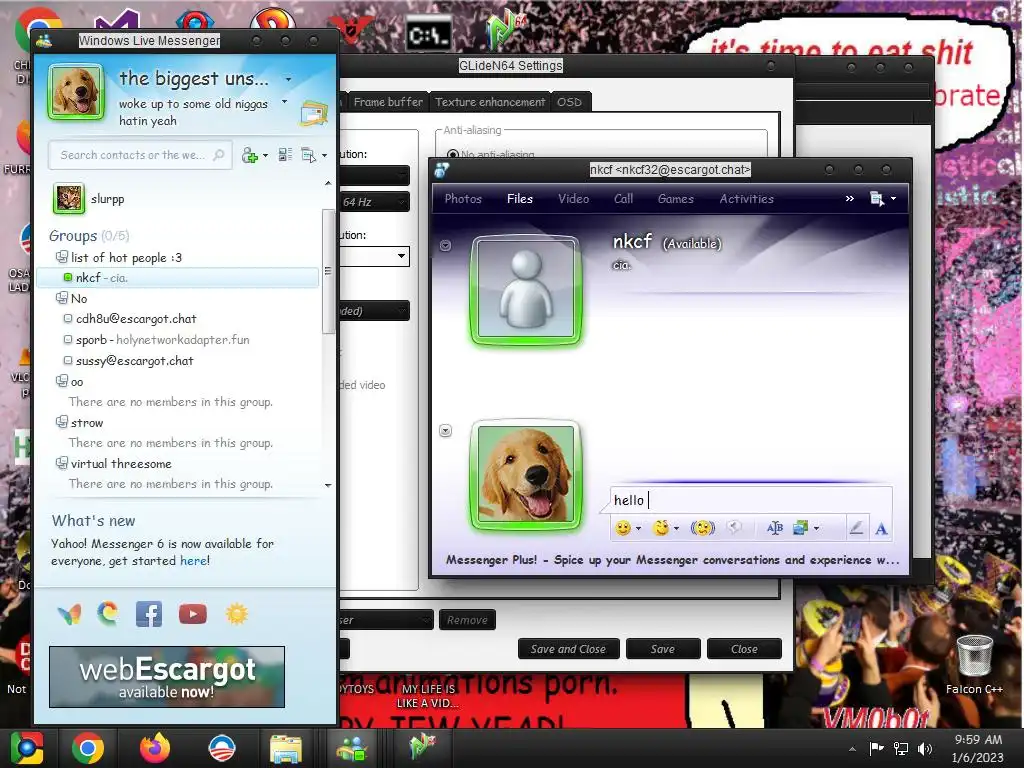Select the No anti-aliasing radio button
Image resolution: width=1024 pixels, height=768 pixels.
(x=452, y=155)
